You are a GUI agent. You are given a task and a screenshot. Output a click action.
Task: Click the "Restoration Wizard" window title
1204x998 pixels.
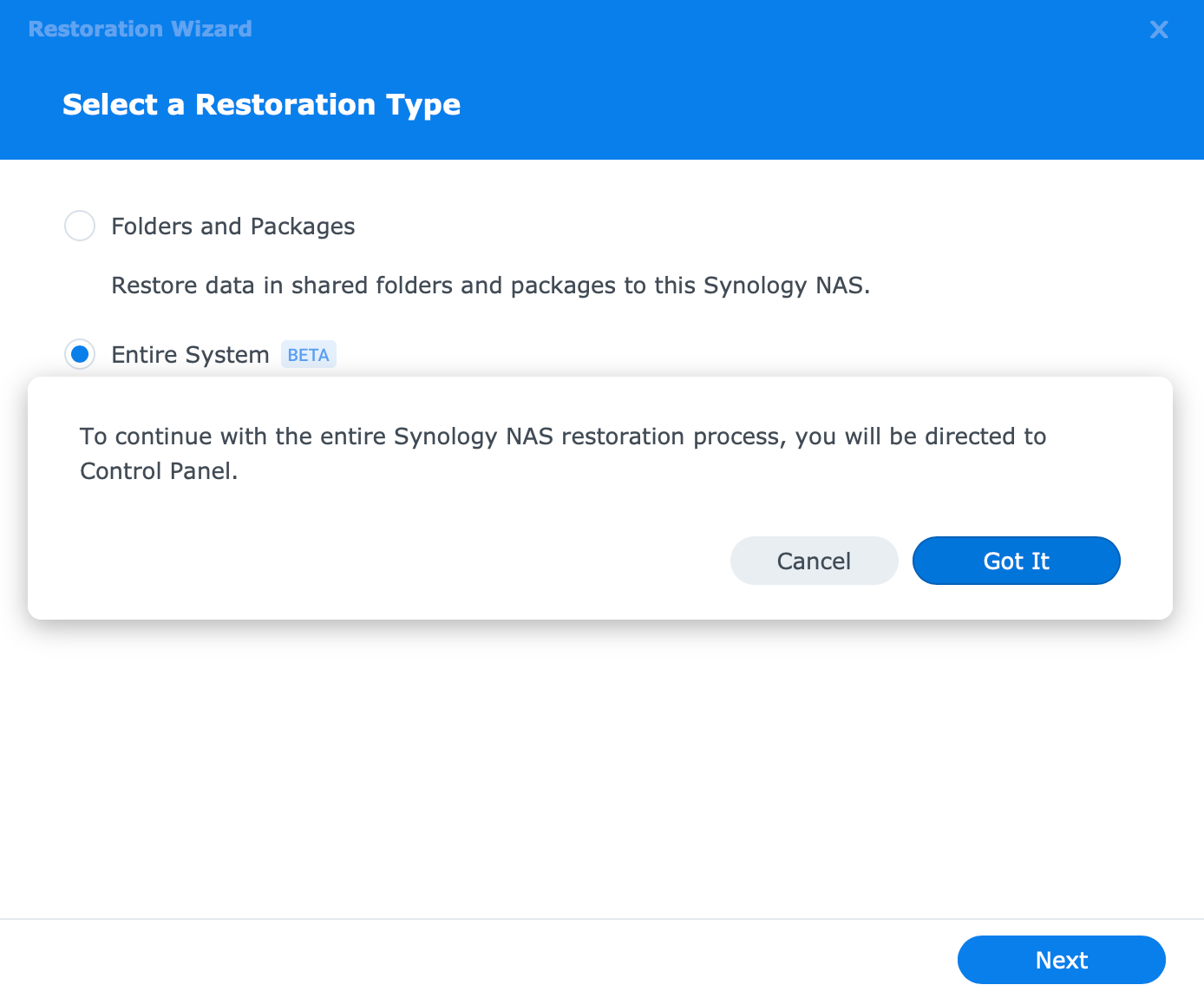coord(140,30)
